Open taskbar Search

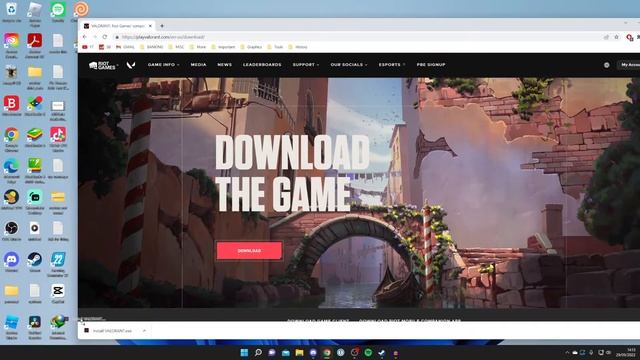[x=258, y=353]
